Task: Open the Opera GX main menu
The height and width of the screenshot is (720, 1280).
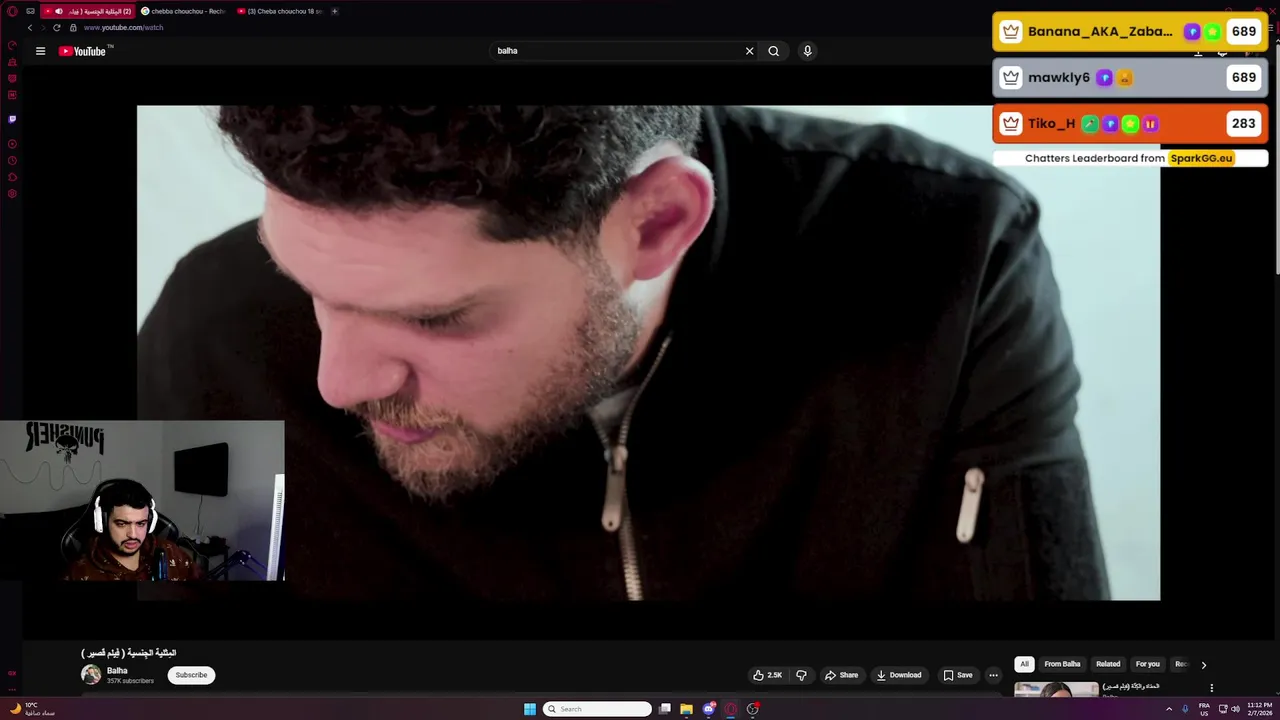Action: coord(12,11)
